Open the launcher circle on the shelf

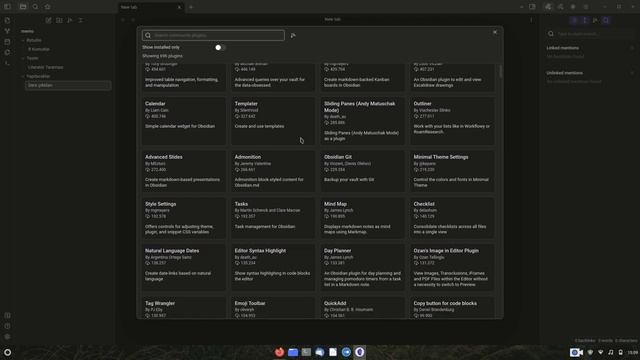[7, 352]
